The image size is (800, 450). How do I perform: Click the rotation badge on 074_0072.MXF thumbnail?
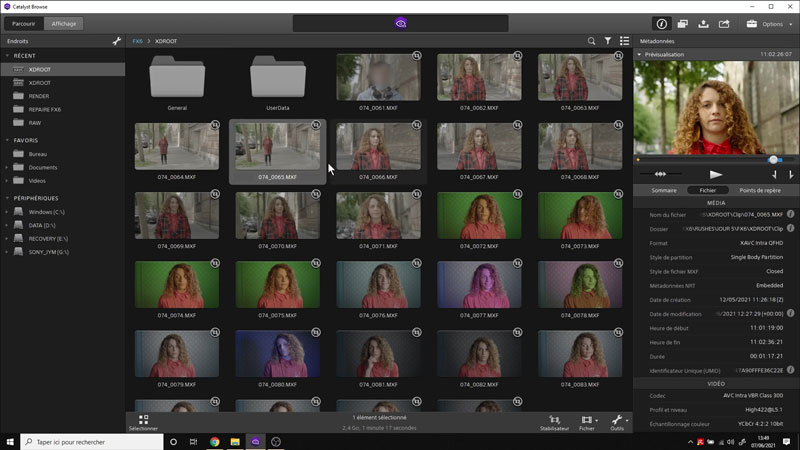[x=517, y=194]
